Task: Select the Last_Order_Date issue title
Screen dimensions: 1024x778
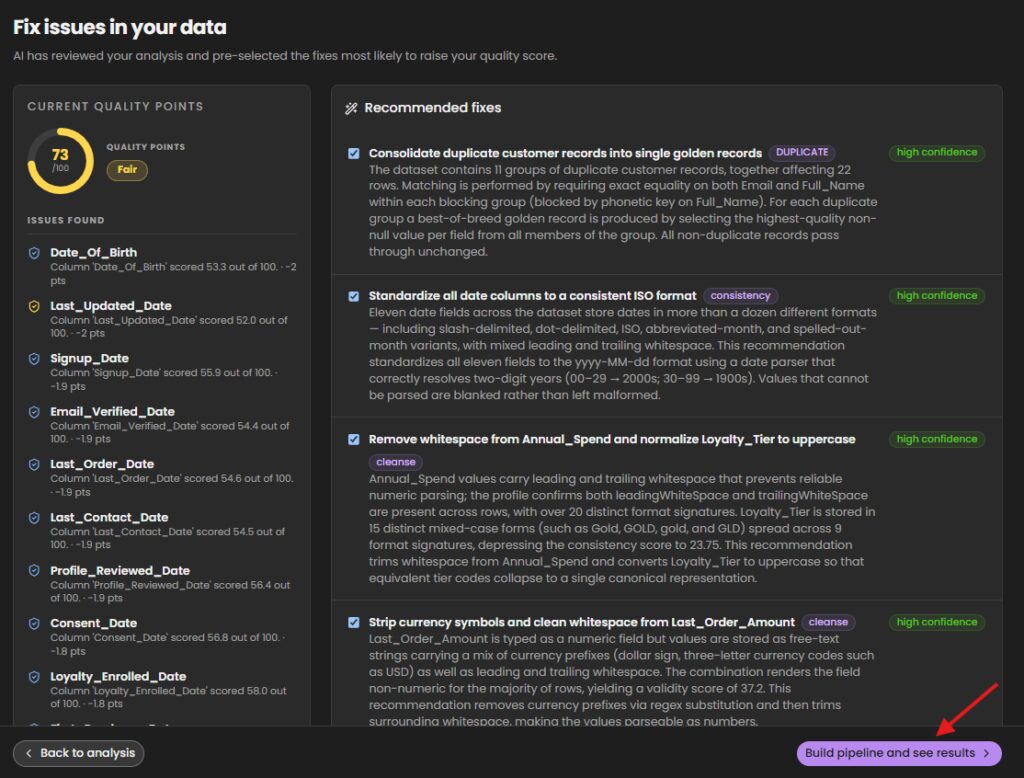Action: (102, 464)
